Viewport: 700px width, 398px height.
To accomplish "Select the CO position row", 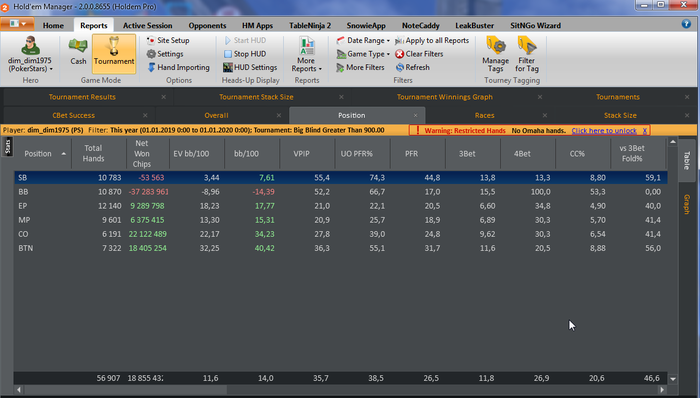I will click(341, 234).
